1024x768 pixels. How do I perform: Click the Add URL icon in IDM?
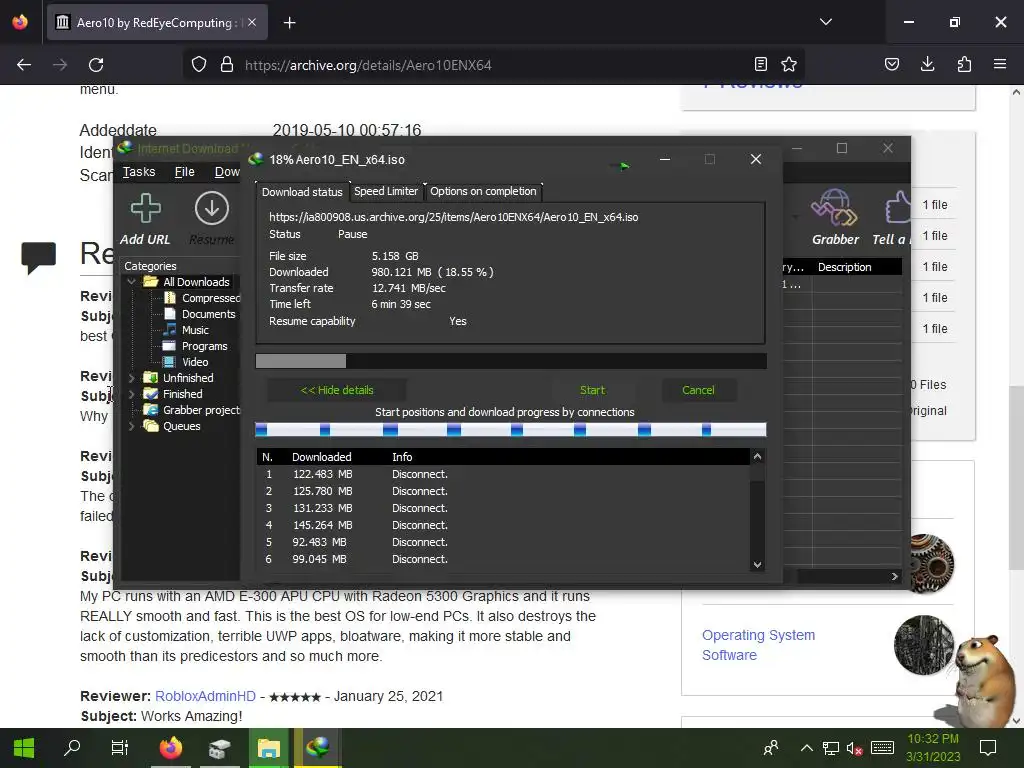[145, 208]
